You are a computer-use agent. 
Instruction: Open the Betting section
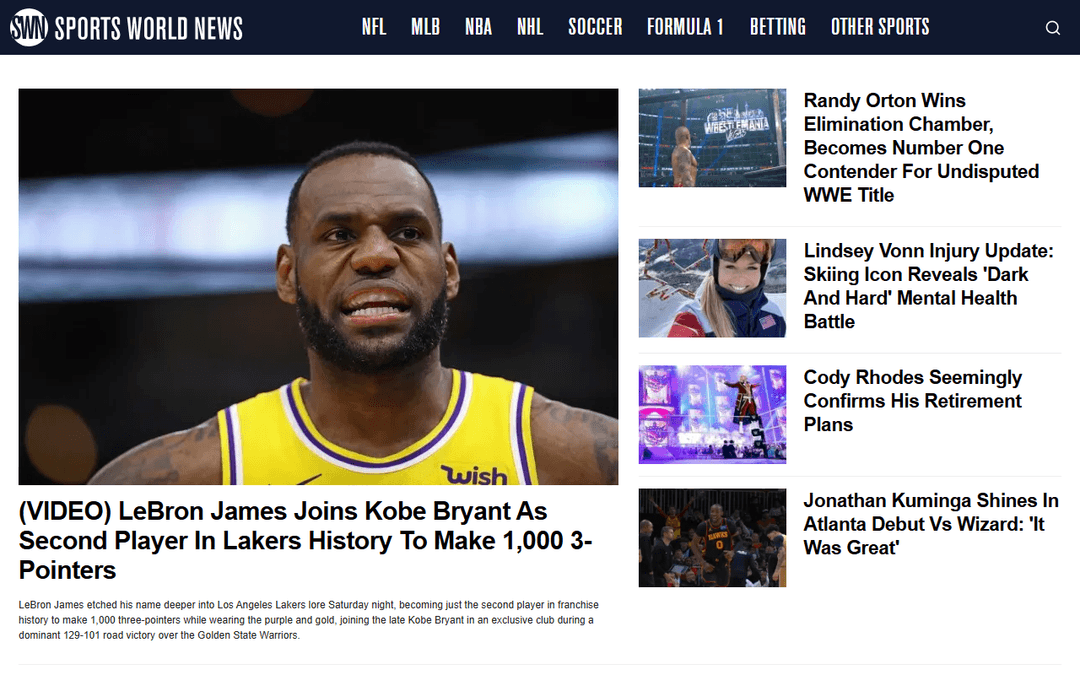click(x=778, y=27)
